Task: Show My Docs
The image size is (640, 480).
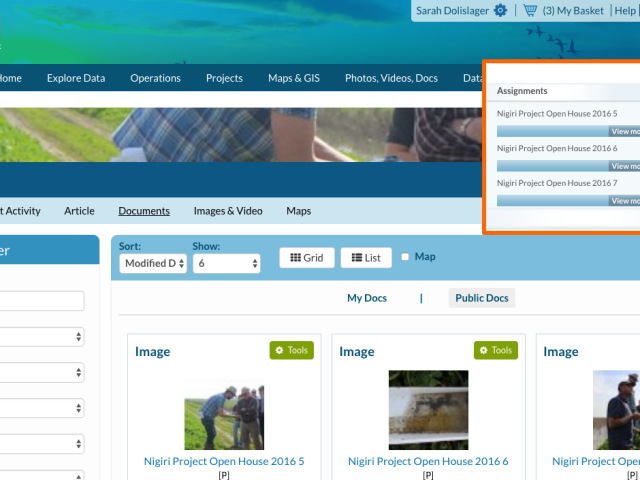Action: coord(367,298)
